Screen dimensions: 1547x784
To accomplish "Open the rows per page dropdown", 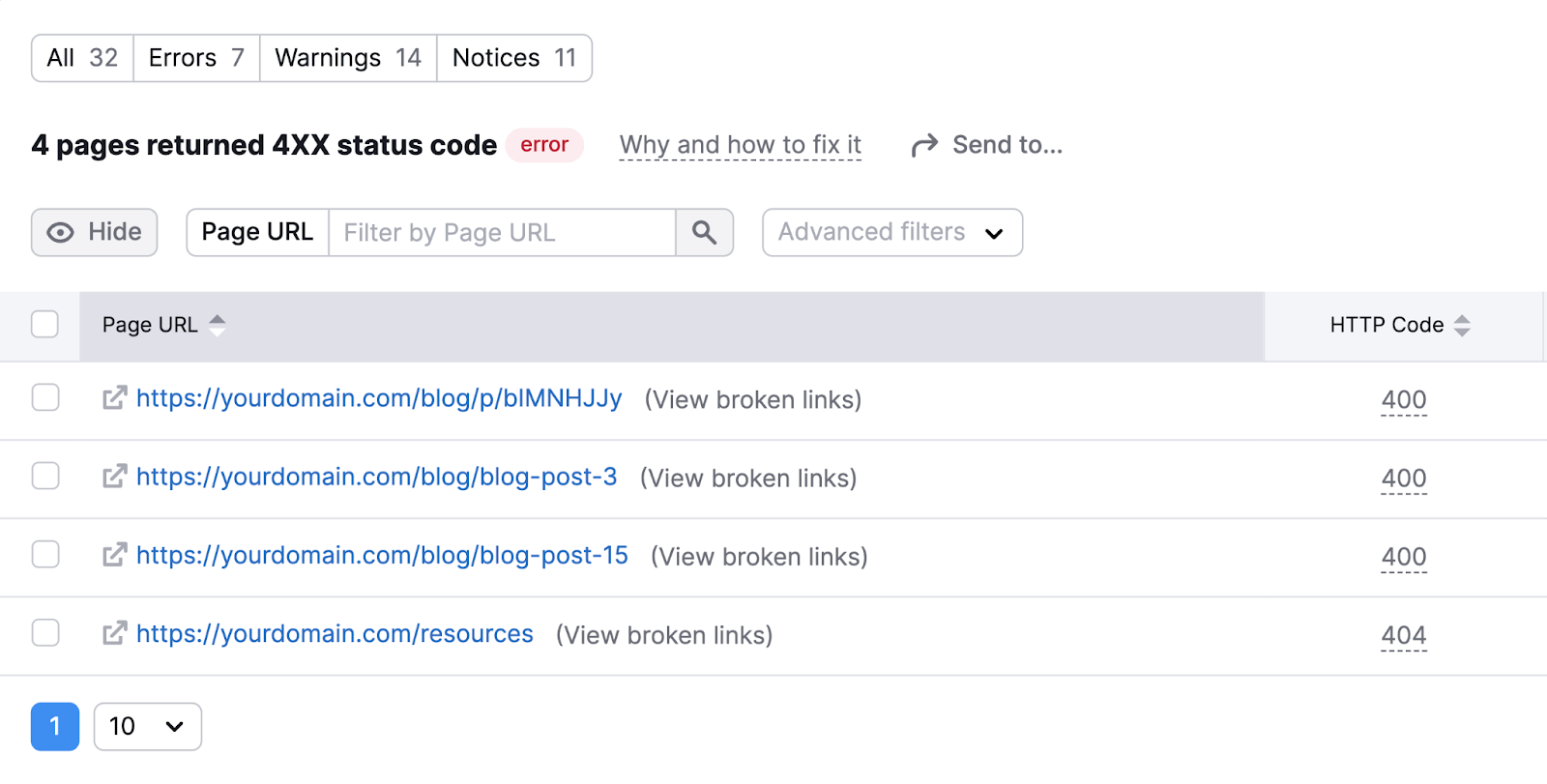I will (x=147, y=726).
